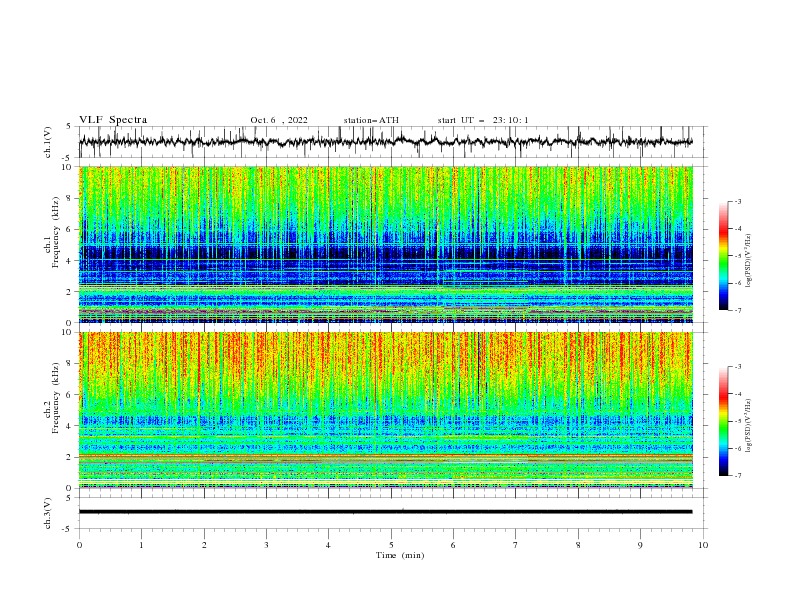Click time axis tick label "5"
Image resolution: width=792 pixels, height=612 pixels.
(x=391, y=545)
